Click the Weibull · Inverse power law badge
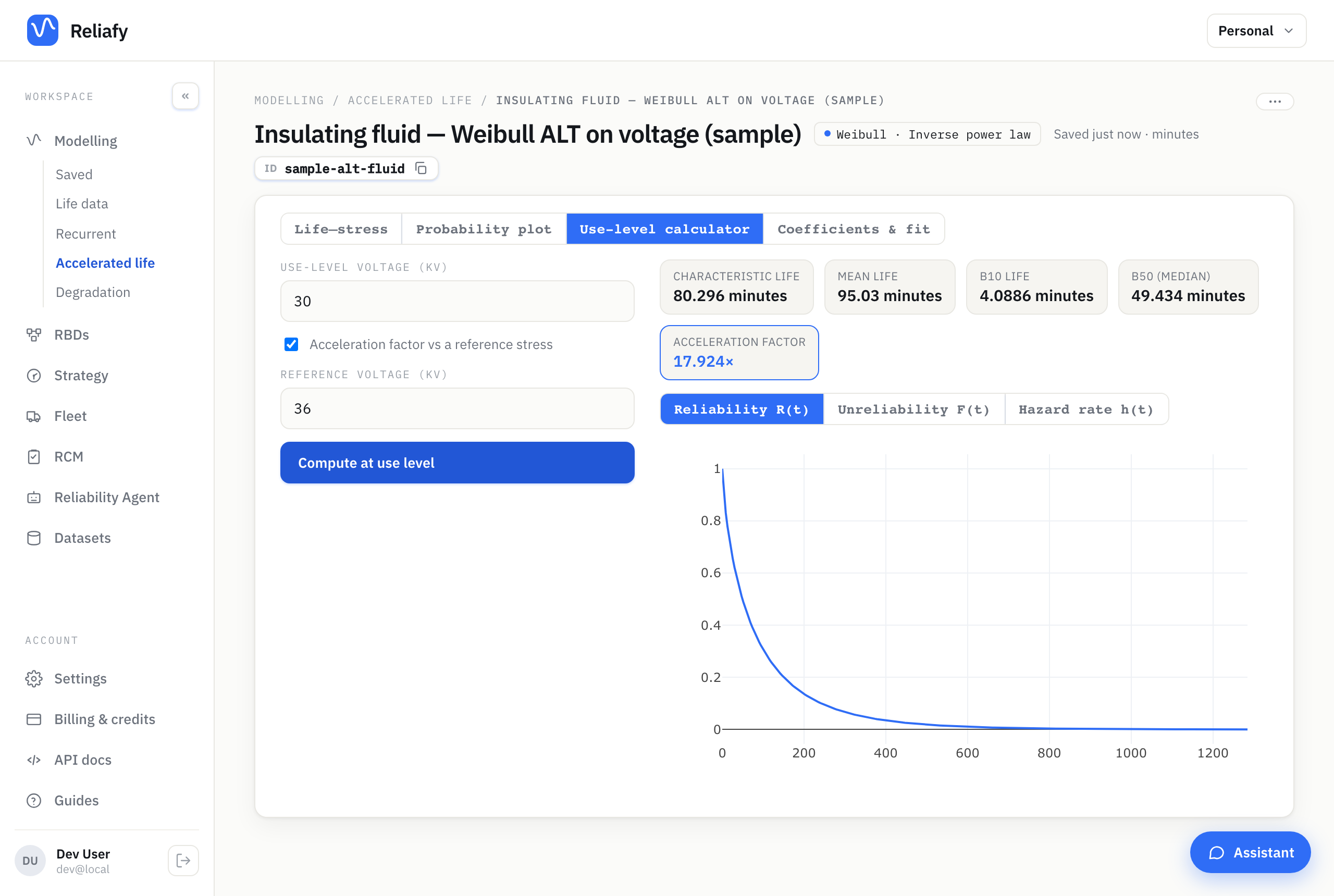Image resolution: width=1334 pixels, height=896 pixels. [x=927, y=134]
